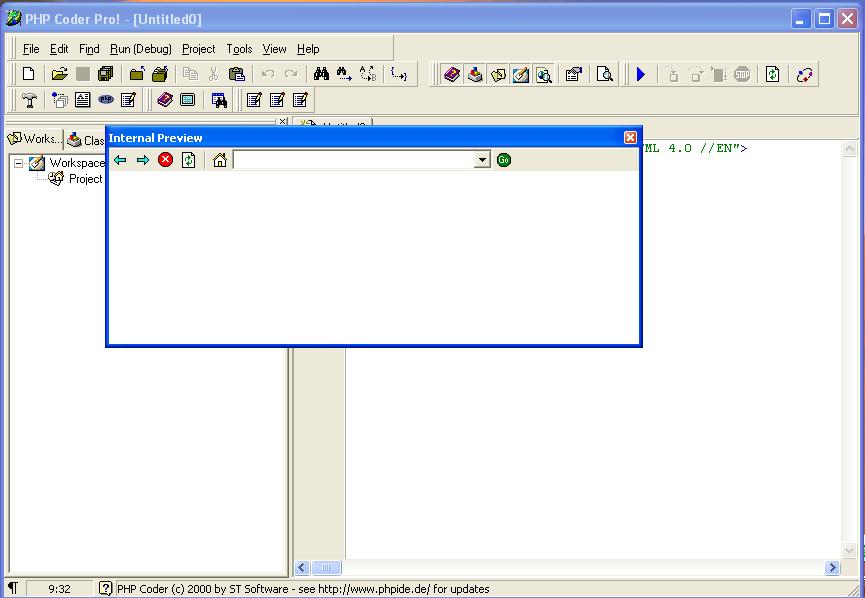Viewport: 865px width, 598px height.
Task: Open the File menu
Action: (31, 49)
